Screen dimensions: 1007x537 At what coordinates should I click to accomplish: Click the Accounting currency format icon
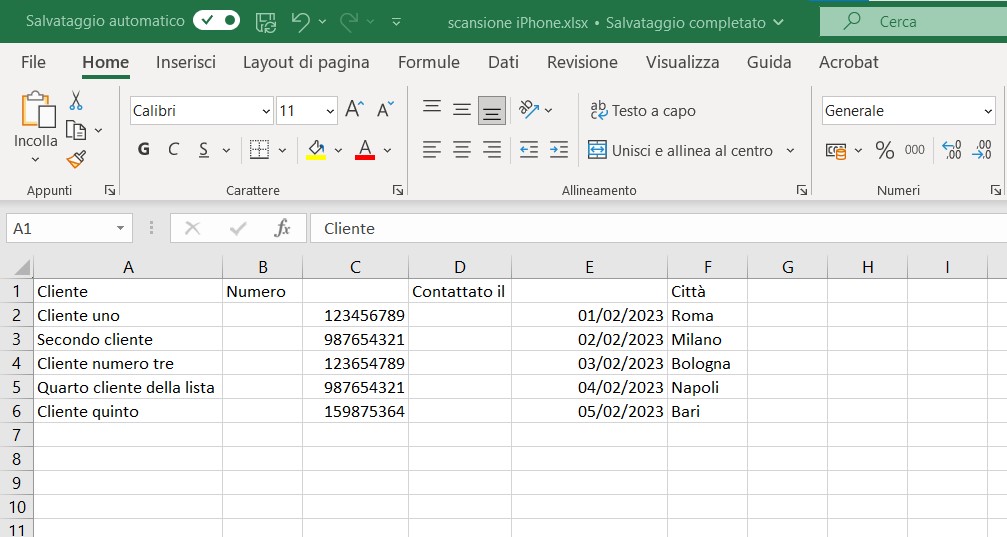pyautogui.click(x=836, y=151)
